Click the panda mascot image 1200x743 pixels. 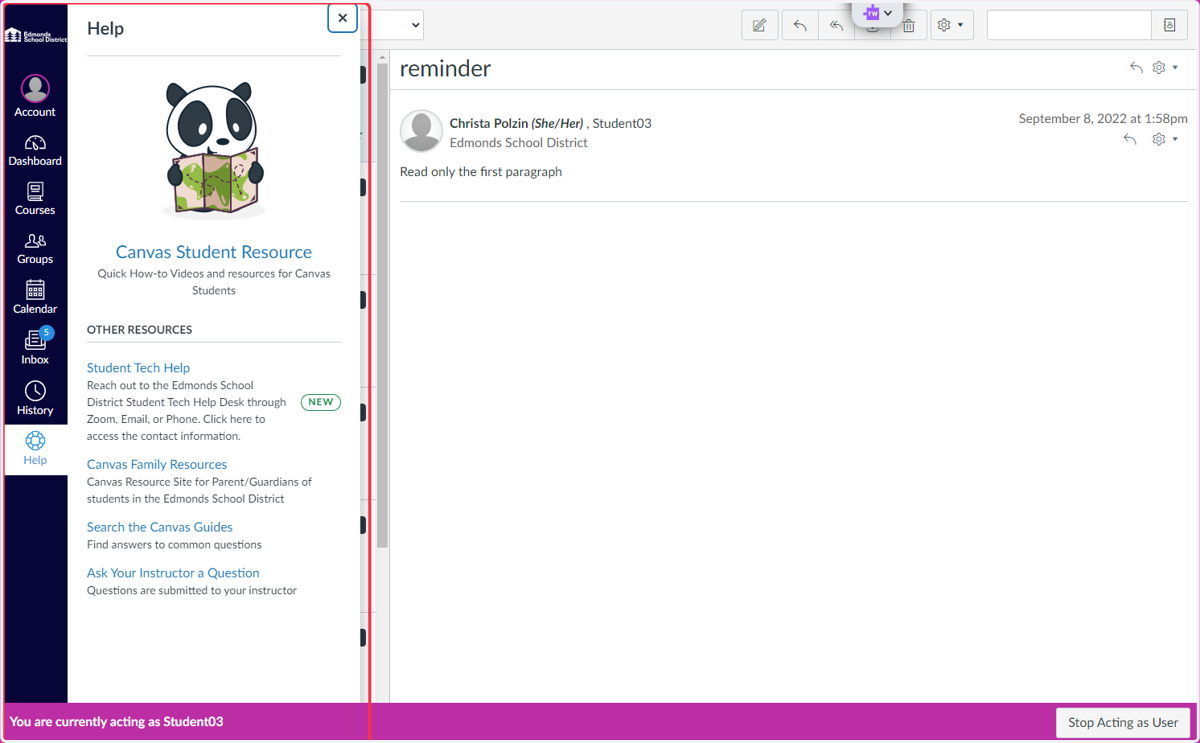coord(214,150)
